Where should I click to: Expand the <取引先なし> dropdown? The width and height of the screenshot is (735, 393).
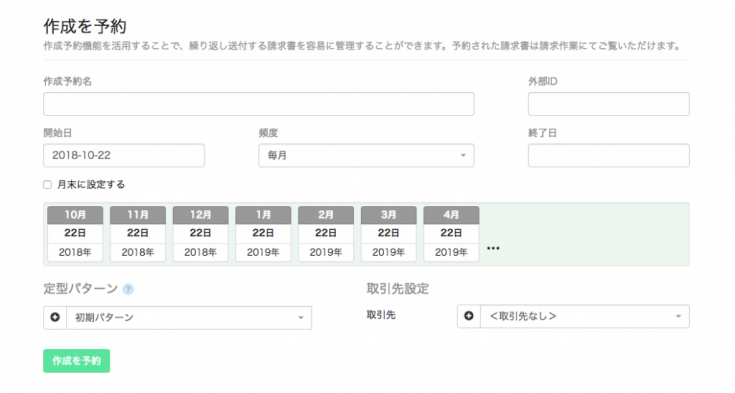585,316
